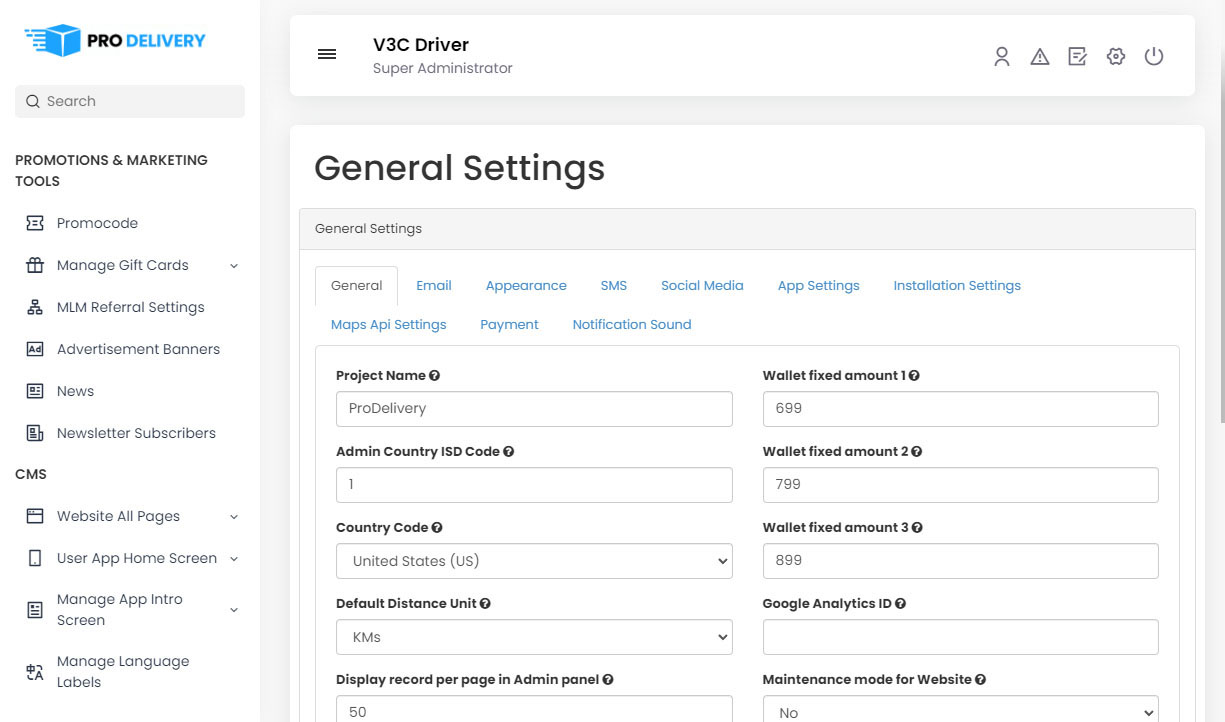Open the Country Code dropdown
This screenshot has width=1225, height=722.
tap(534, 561)
